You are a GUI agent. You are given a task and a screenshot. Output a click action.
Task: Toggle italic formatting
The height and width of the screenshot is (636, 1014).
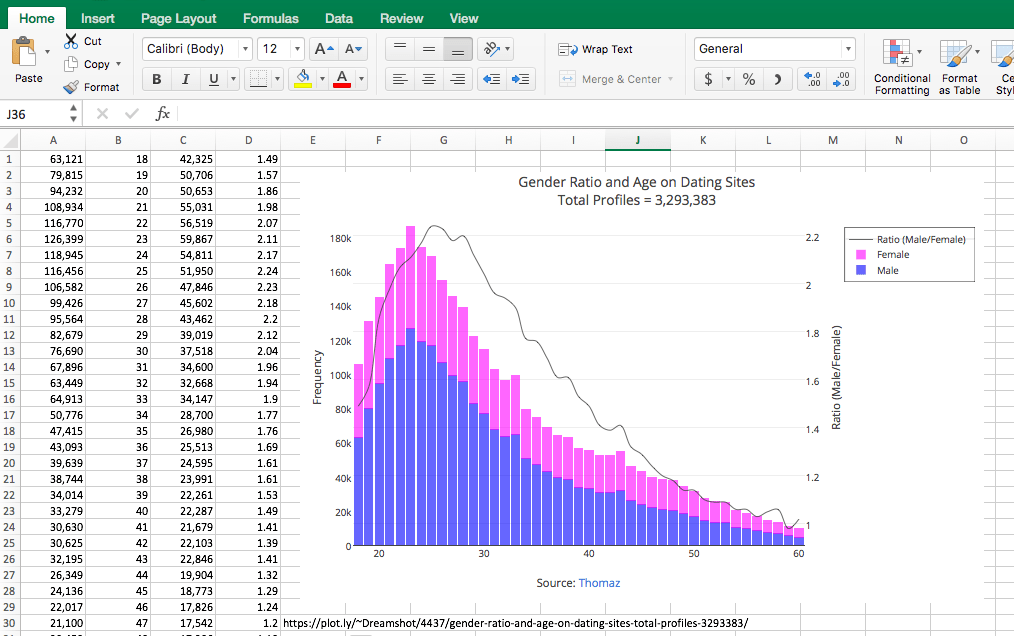coord(185,80)
